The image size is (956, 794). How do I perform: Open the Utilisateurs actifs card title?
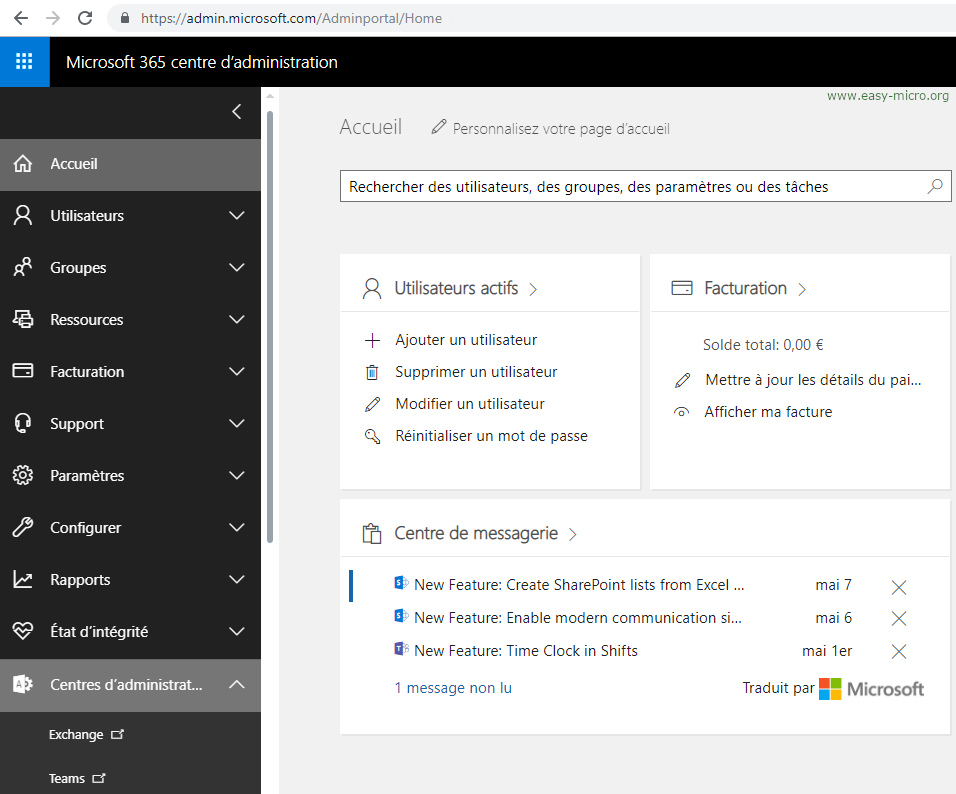point(456,288)
